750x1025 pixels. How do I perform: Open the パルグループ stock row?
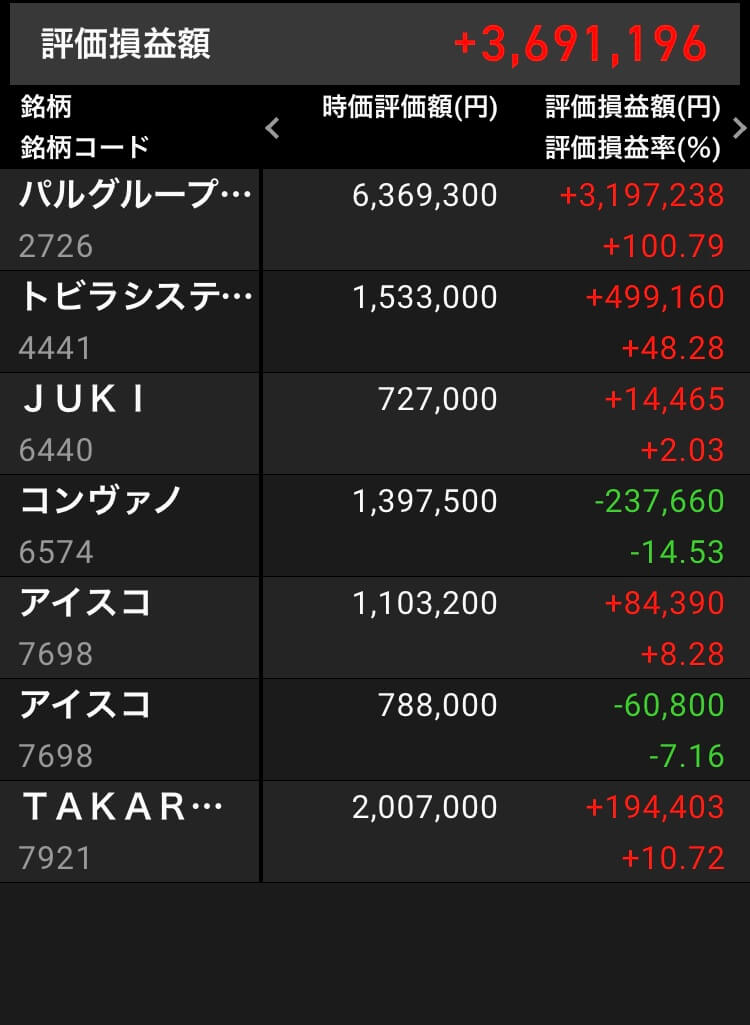(x=375, y=220)
